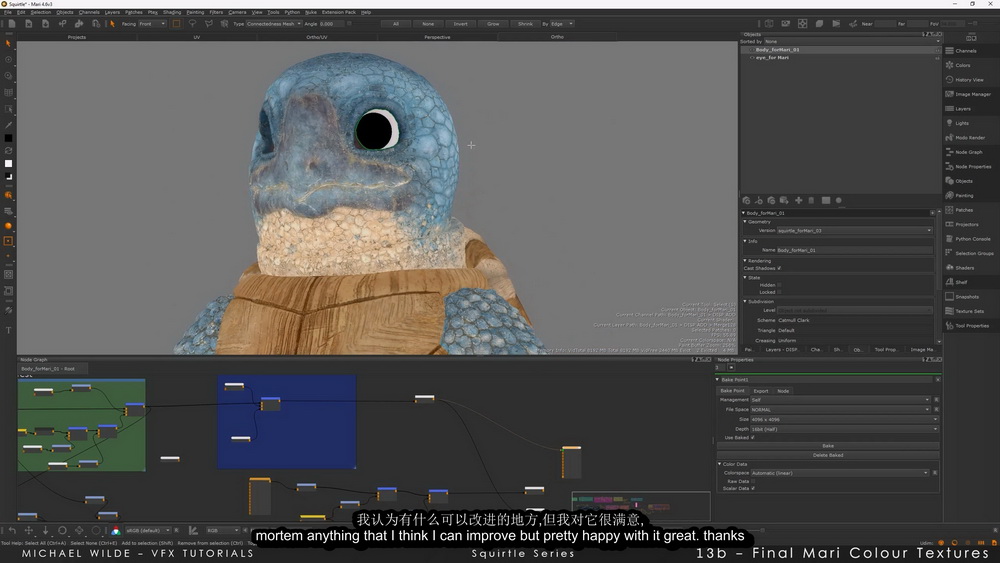Open the By Edge dropdown
Viewport: 1000px width, 563px height.
[x=562, y=24]
